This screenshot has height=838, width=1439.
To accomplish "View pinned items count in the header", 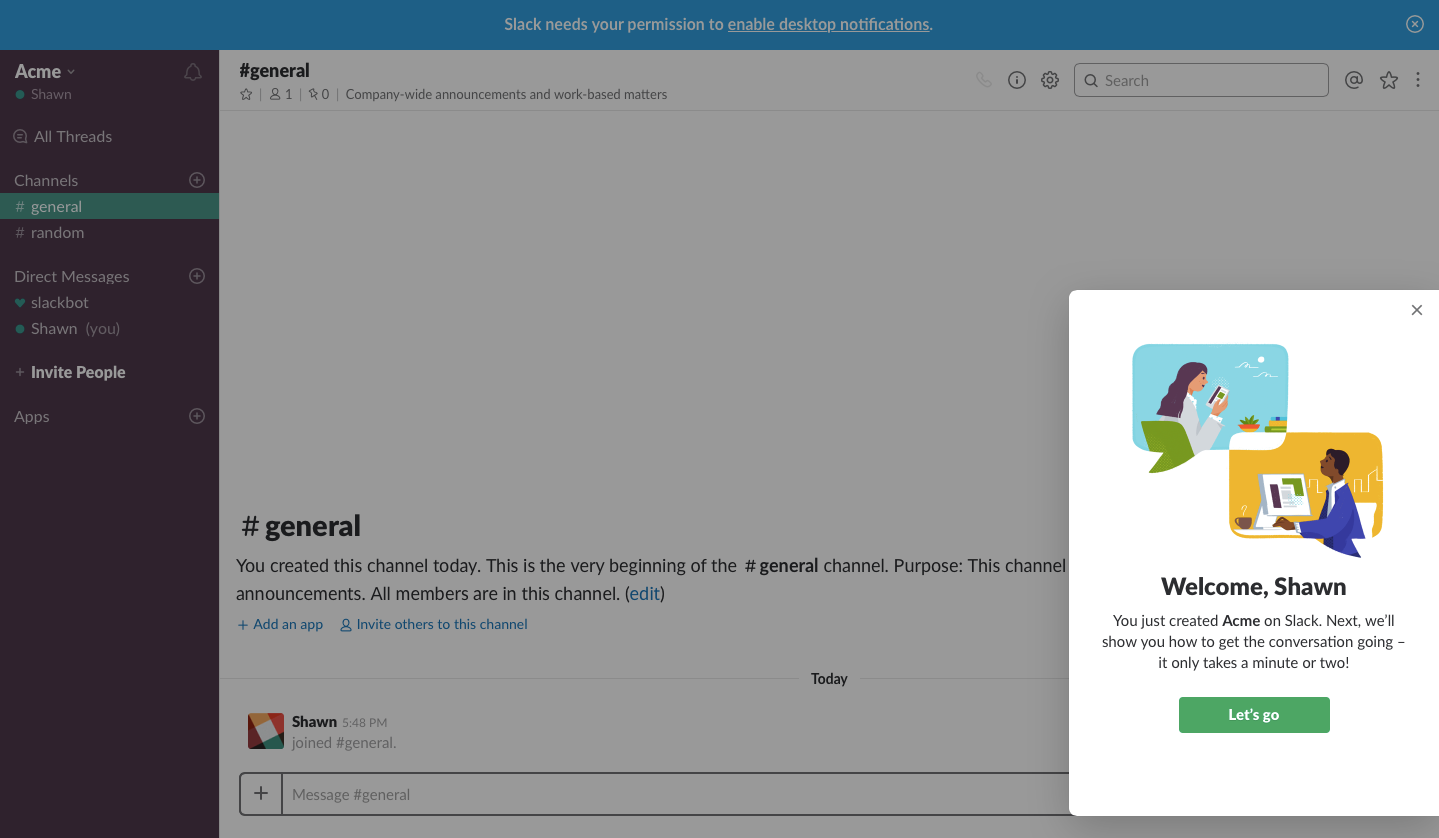I will coord(318,94).
